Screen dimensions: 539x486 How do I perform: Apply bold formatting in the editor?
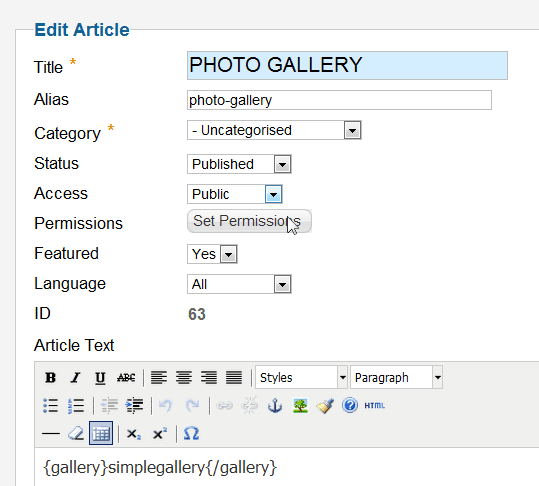pyautogui.click(x=51, y=378)
